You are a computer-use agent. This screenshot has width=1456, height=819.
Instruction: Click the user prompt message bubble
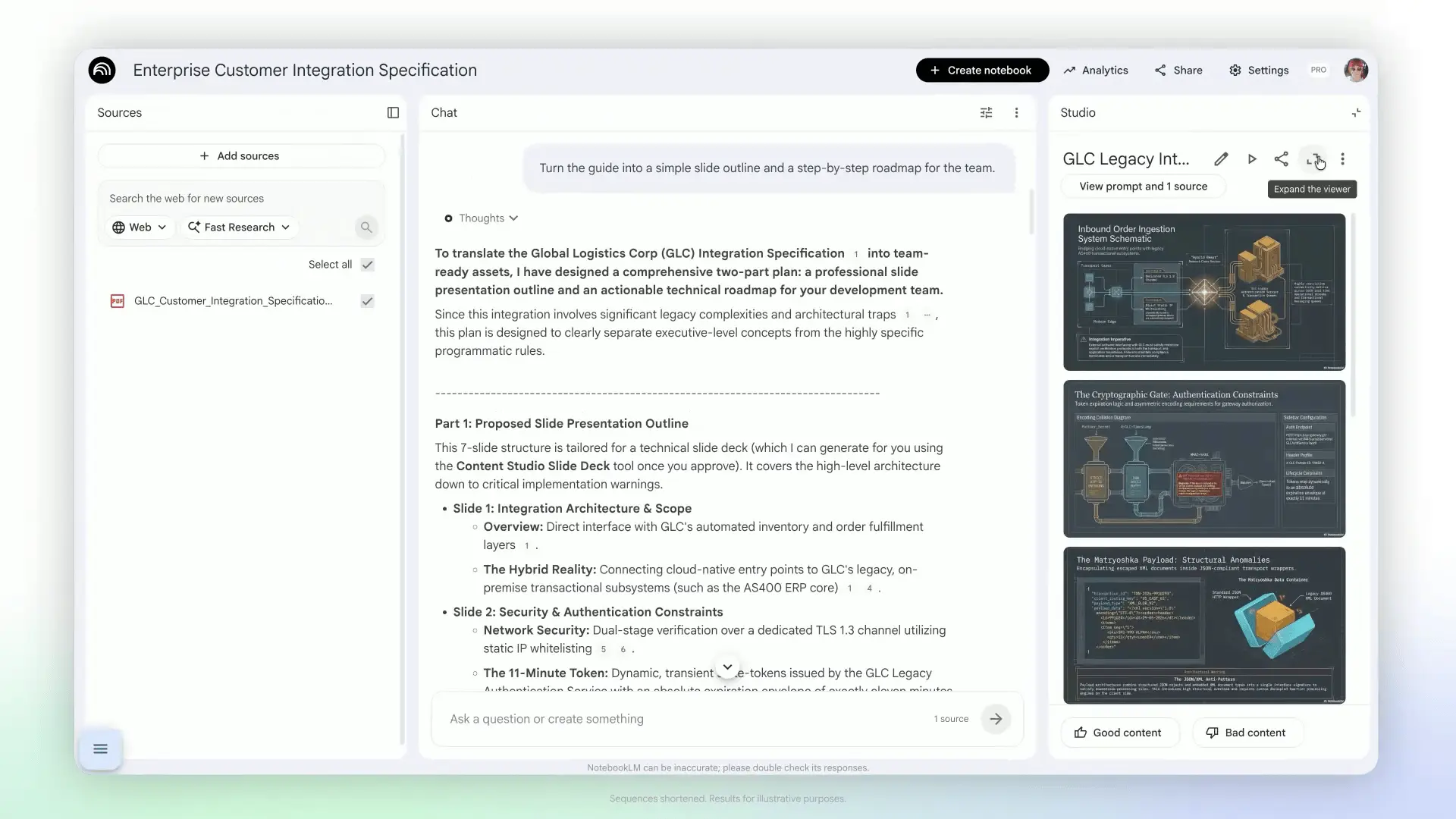tap(767, 168)
